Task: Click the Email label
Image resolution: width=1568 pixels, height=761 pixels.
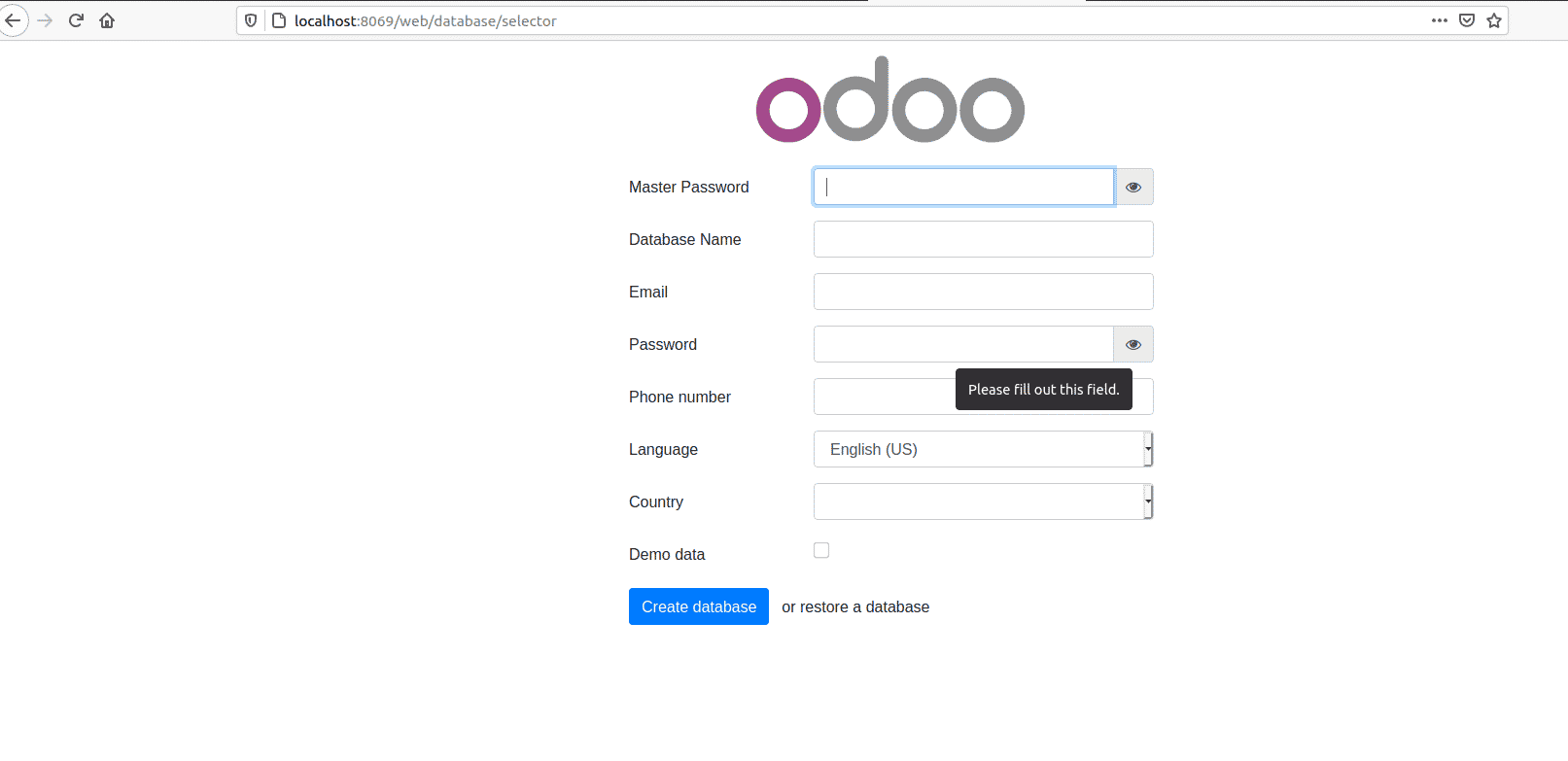Action: (648, 292)
